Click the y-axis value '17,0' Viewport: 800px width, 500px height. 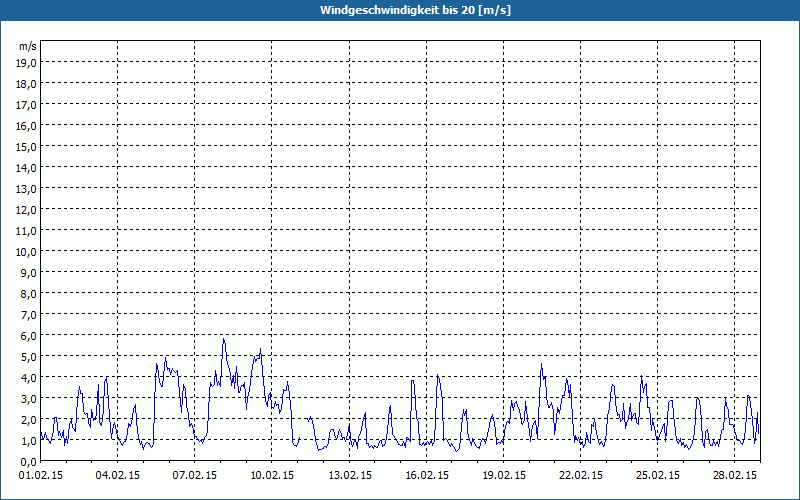pos(27,105)
